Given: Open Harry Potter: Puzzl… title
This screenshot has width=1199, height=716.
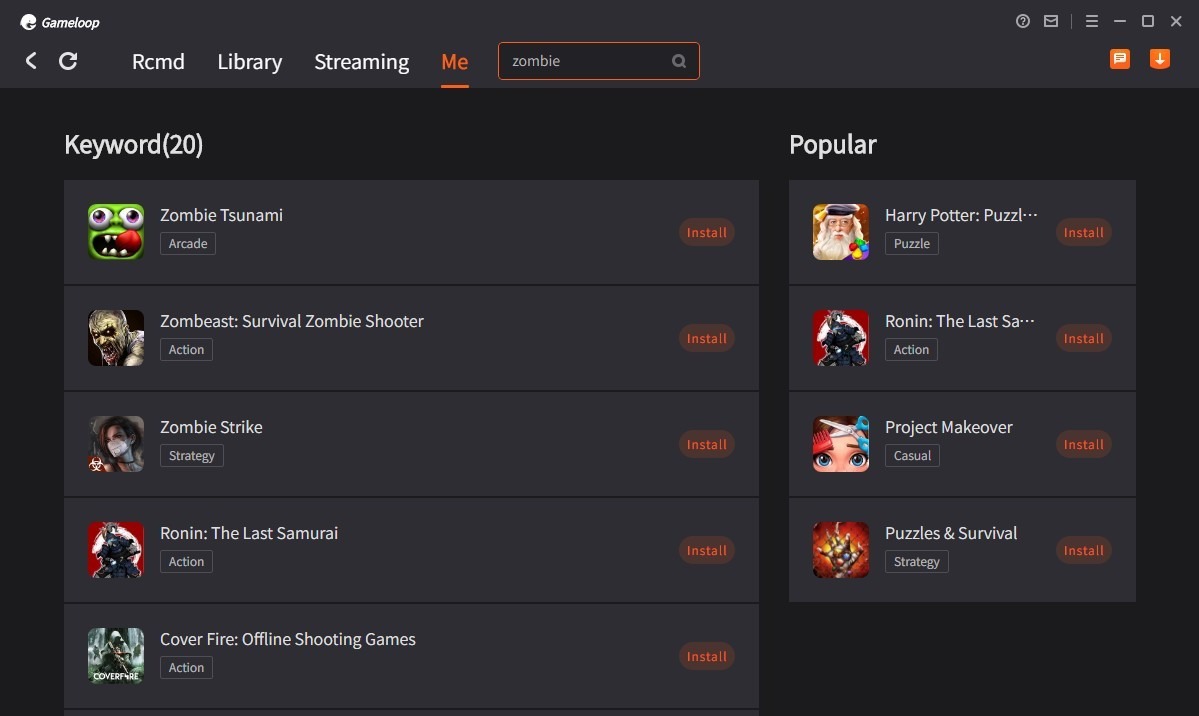Looking at the screenshot, I should [961, 215].
